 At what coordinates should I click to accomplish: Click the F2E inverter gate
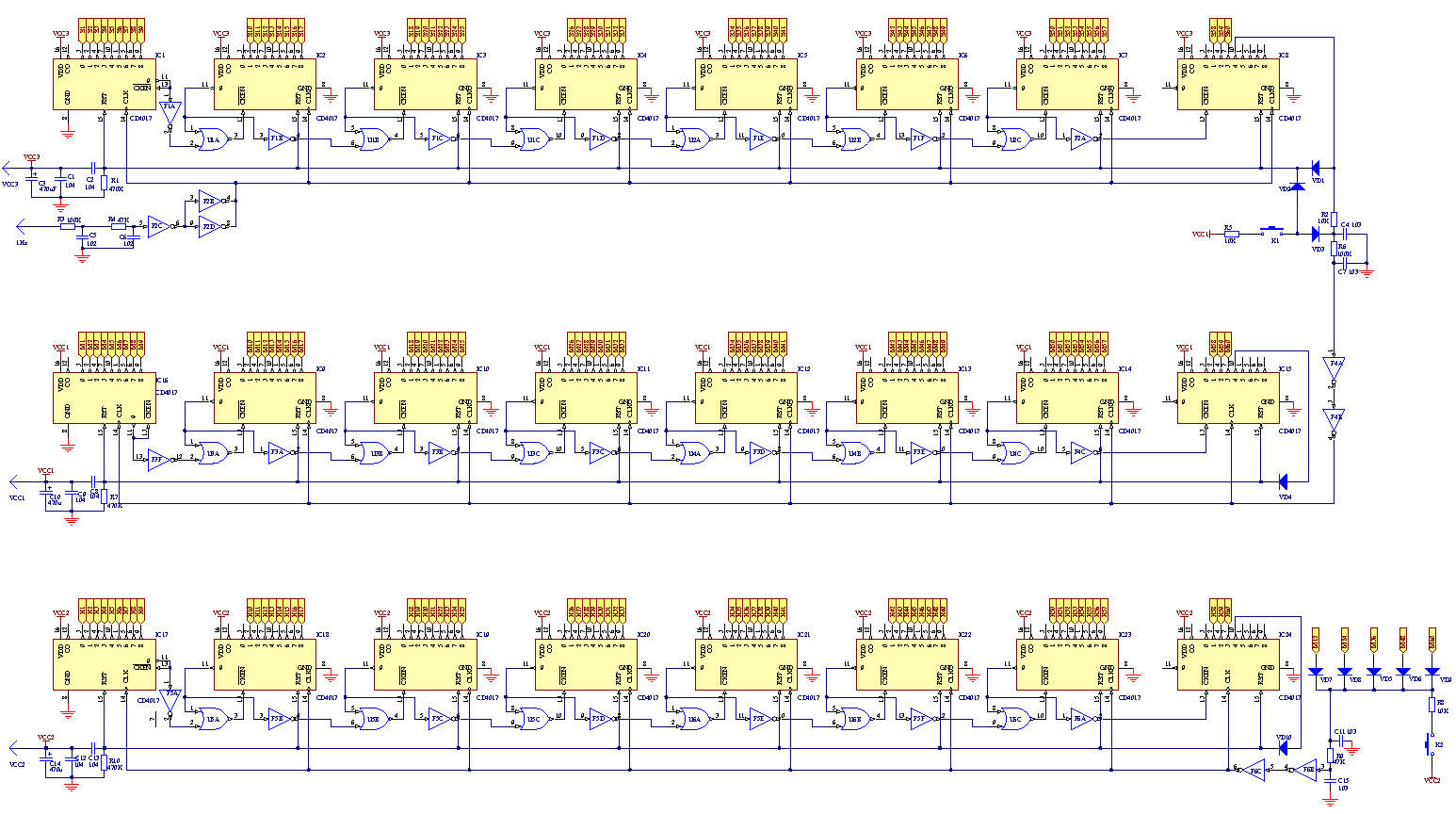(209, 200)
